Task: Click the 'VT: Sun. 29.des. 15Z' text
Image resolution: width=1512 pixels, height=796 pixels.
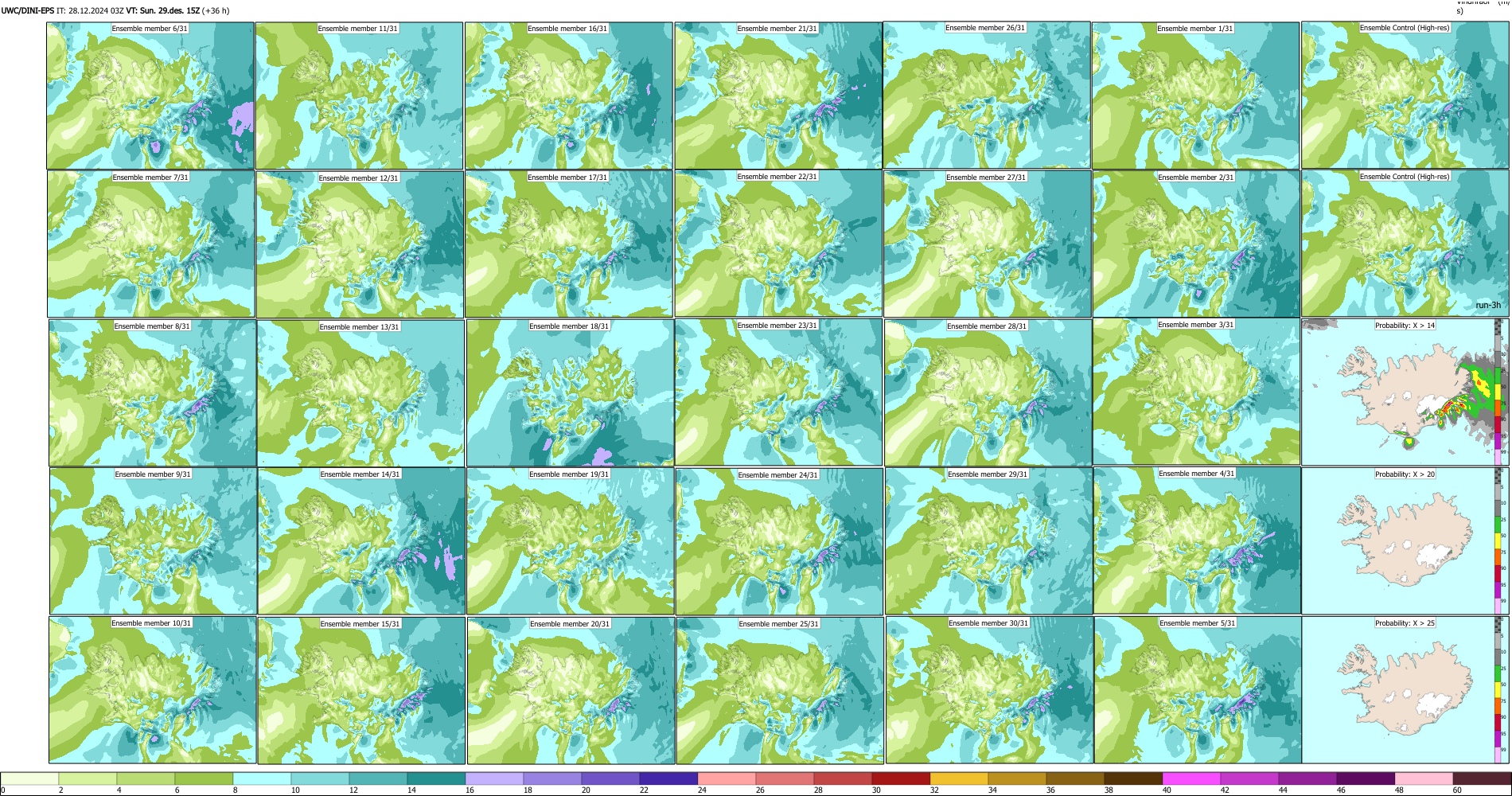Action: click(x=162, y=10)
